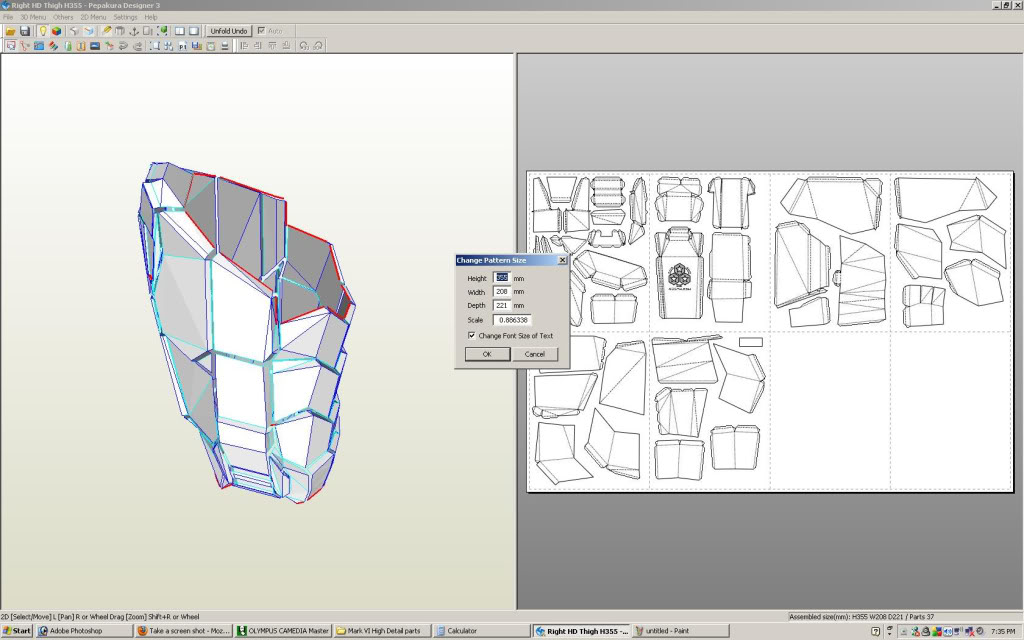
Task: Click the printer icon in second toolbar
Action: (x=225, y=46)
